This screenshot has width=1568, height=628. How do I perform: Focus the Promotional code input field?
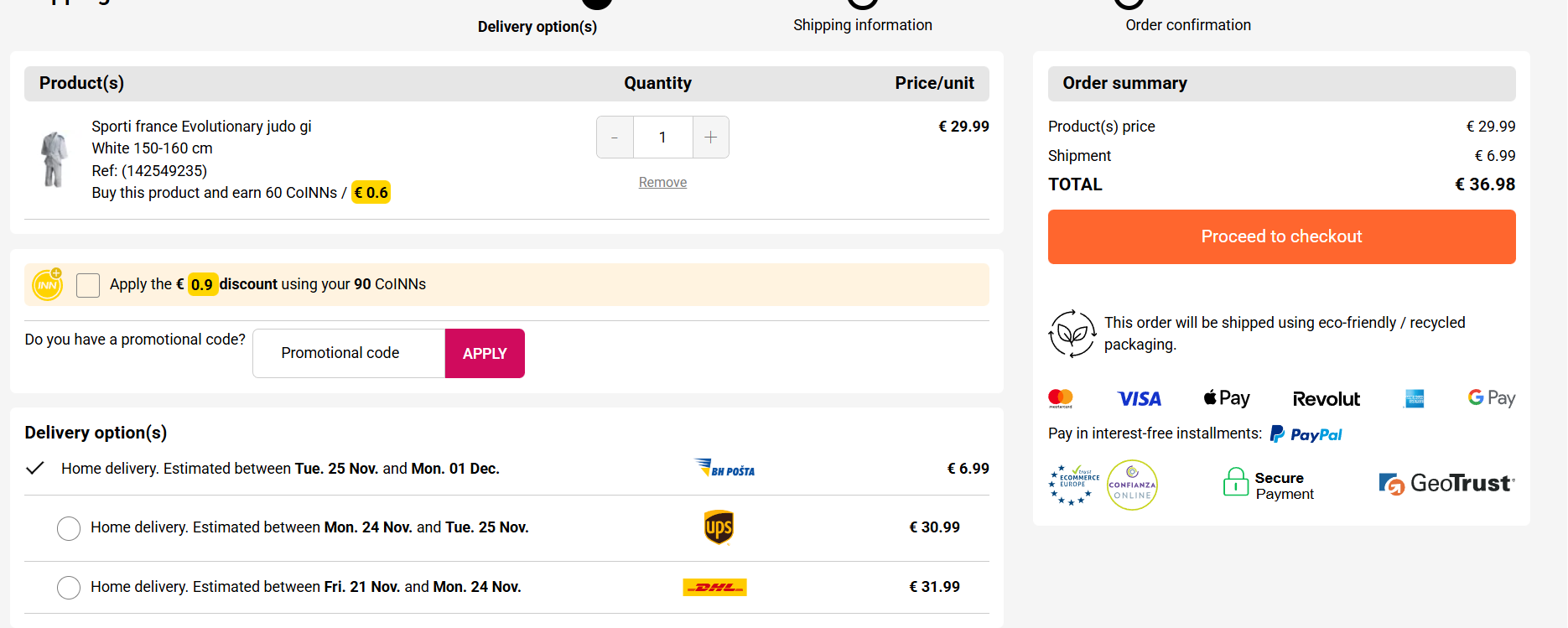pyautogui.click(x=349, y=354)
